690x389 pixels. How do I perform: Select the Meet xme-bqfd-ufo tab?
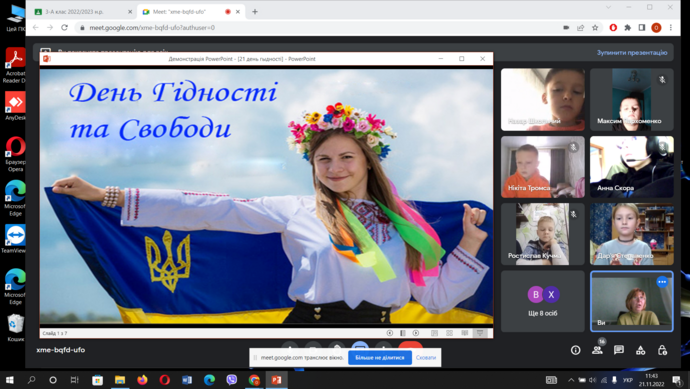[191, 12]
